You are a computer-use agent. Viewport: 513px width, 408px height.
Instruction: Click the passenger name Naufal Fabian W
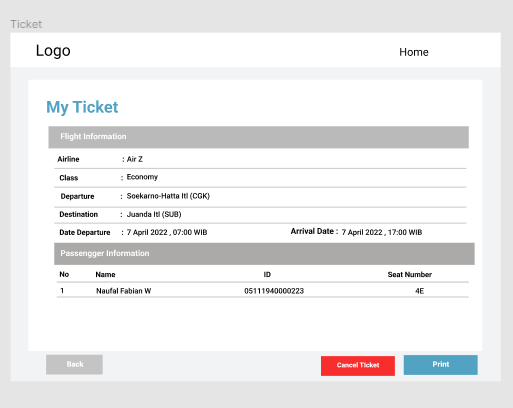[124, 291]
